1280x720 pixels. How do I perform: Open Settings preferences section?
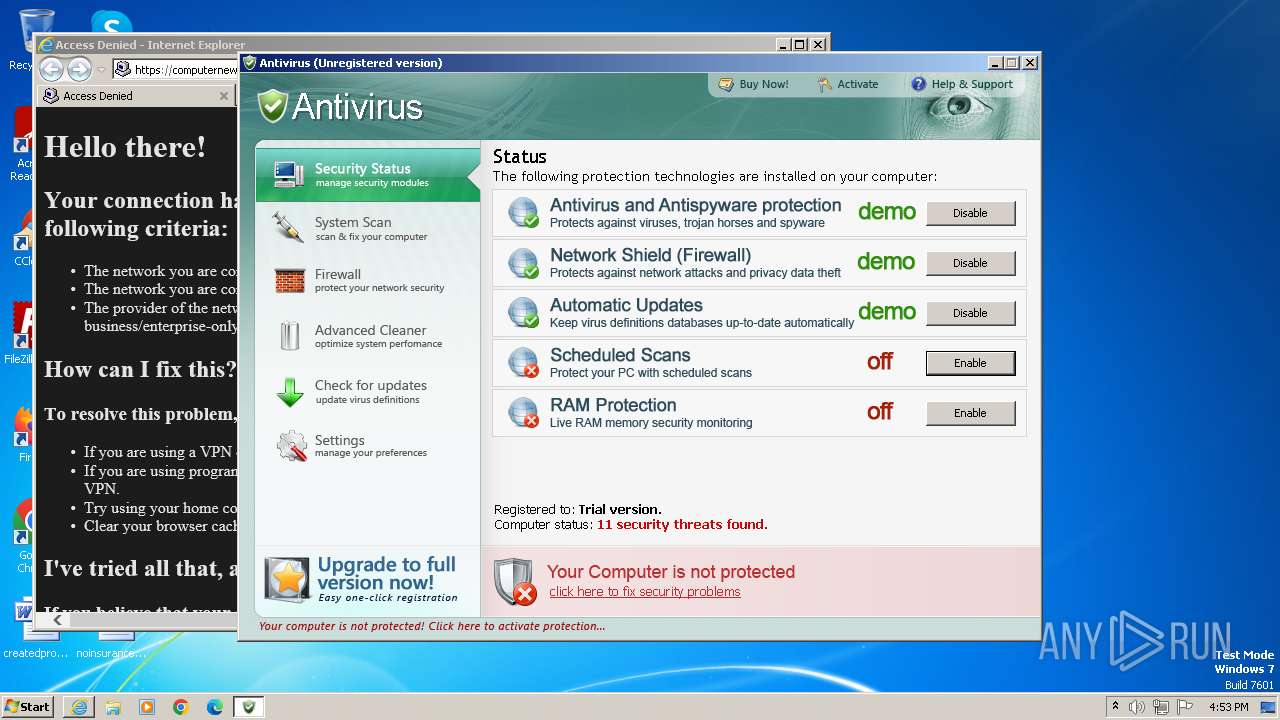[x=367, y=446]
